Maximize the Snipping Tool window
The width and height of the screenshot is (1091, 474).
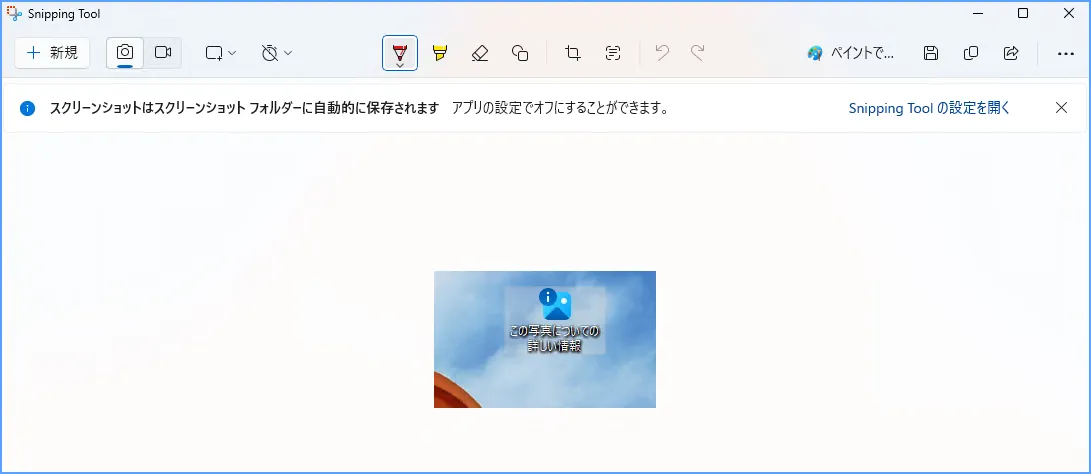[1023, 13]
